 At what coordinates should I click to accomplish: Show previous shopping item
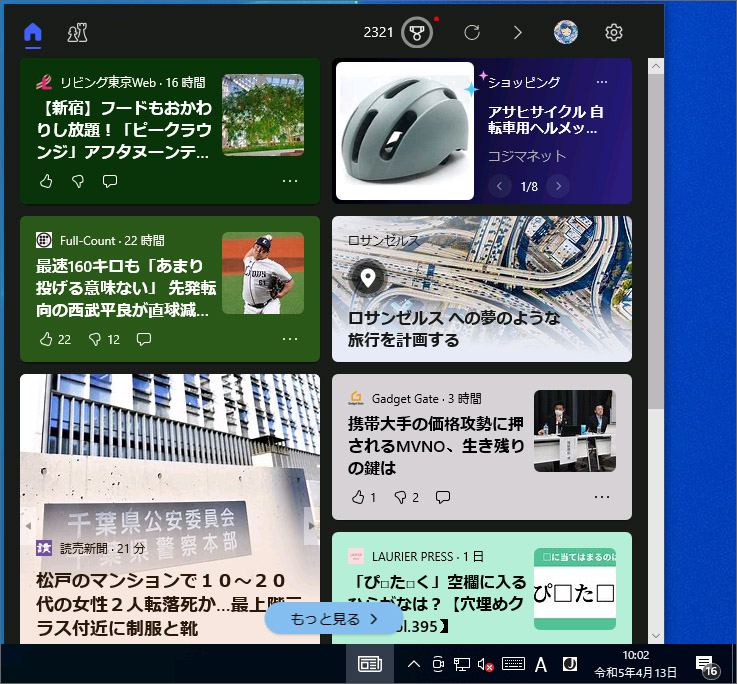(500, 186)
